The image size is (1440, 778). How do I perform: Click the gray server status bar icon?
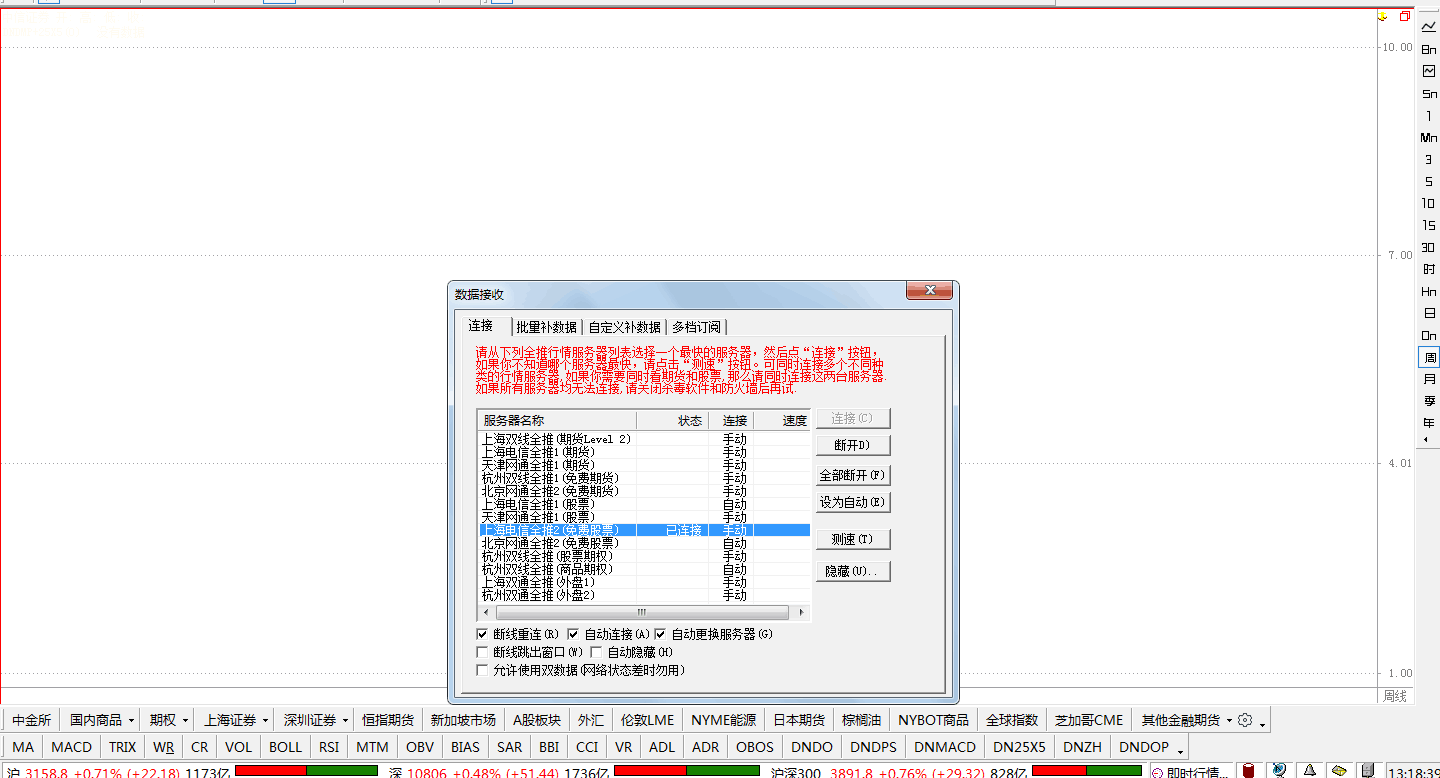click(x=1367, y=771)
